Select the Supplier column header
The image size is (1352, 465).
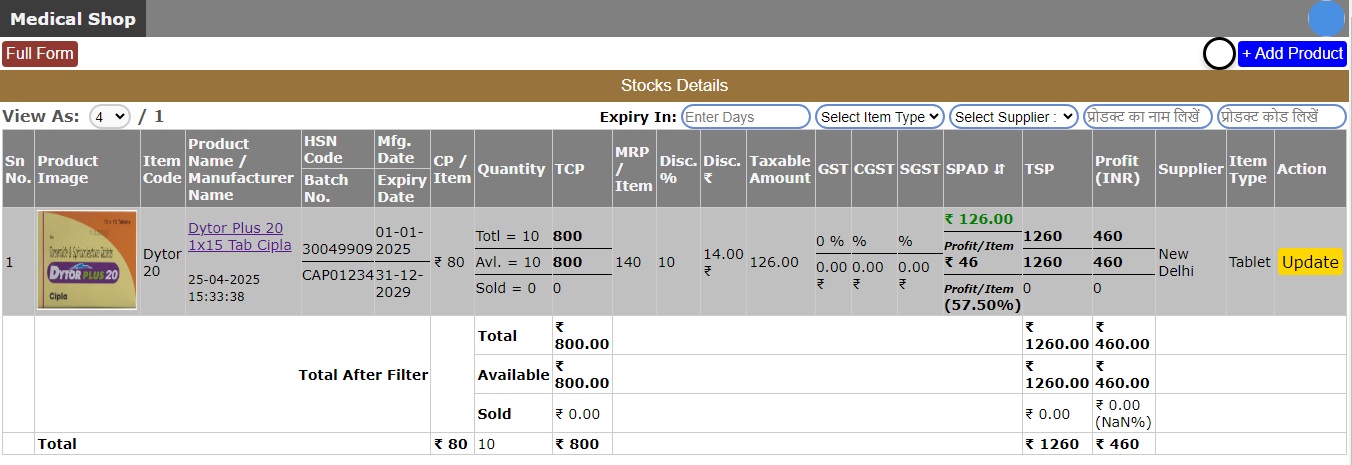[1191, 169]
